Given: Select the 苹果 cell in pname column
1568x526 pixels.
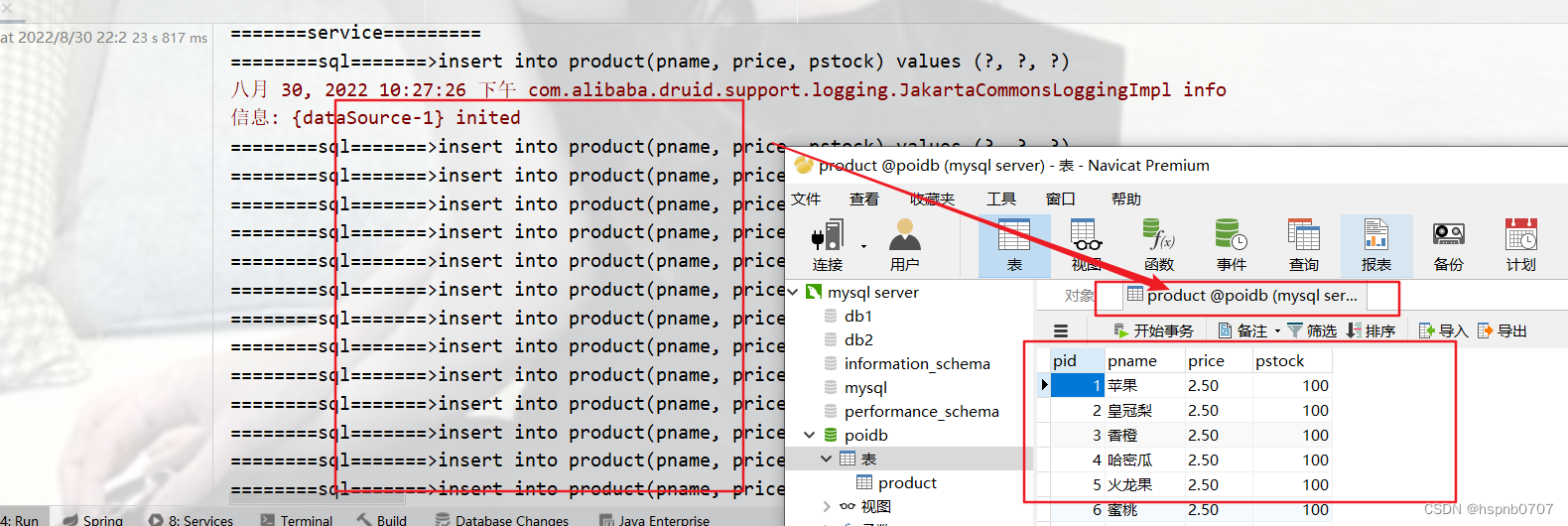Looking at the screenshot, I should click(x=1144, y=385).
